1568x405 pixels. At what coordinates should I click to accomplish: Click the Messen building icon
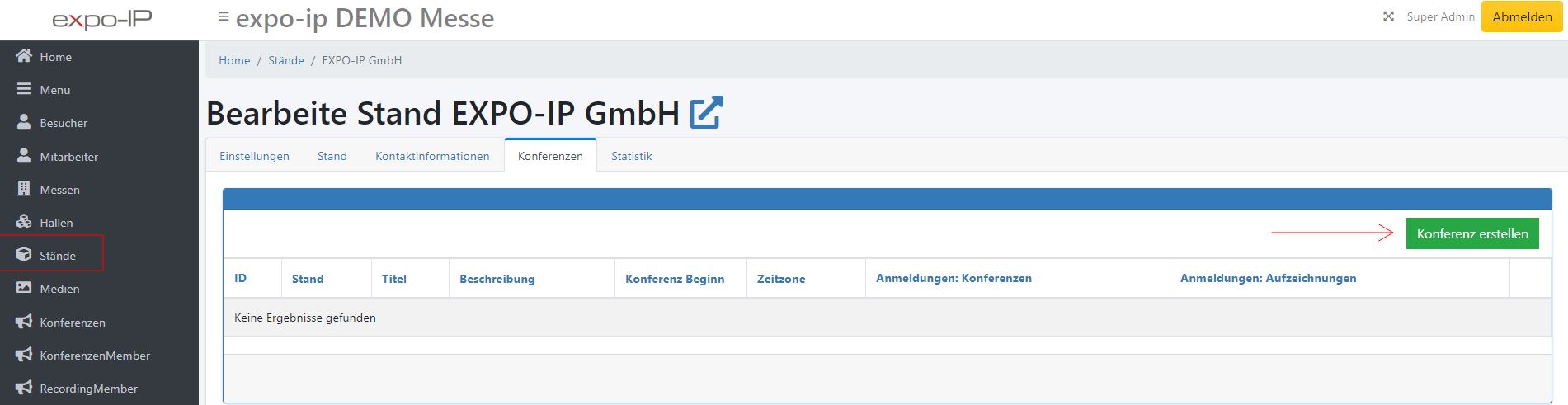[24, 190]
